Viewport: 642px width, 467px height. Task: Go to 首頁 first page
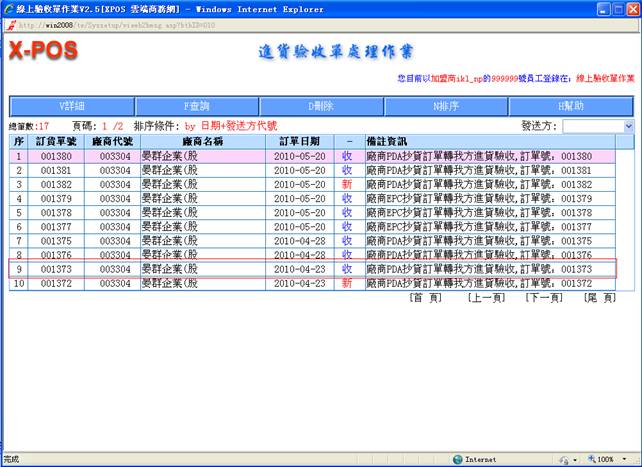click(426, 298)
